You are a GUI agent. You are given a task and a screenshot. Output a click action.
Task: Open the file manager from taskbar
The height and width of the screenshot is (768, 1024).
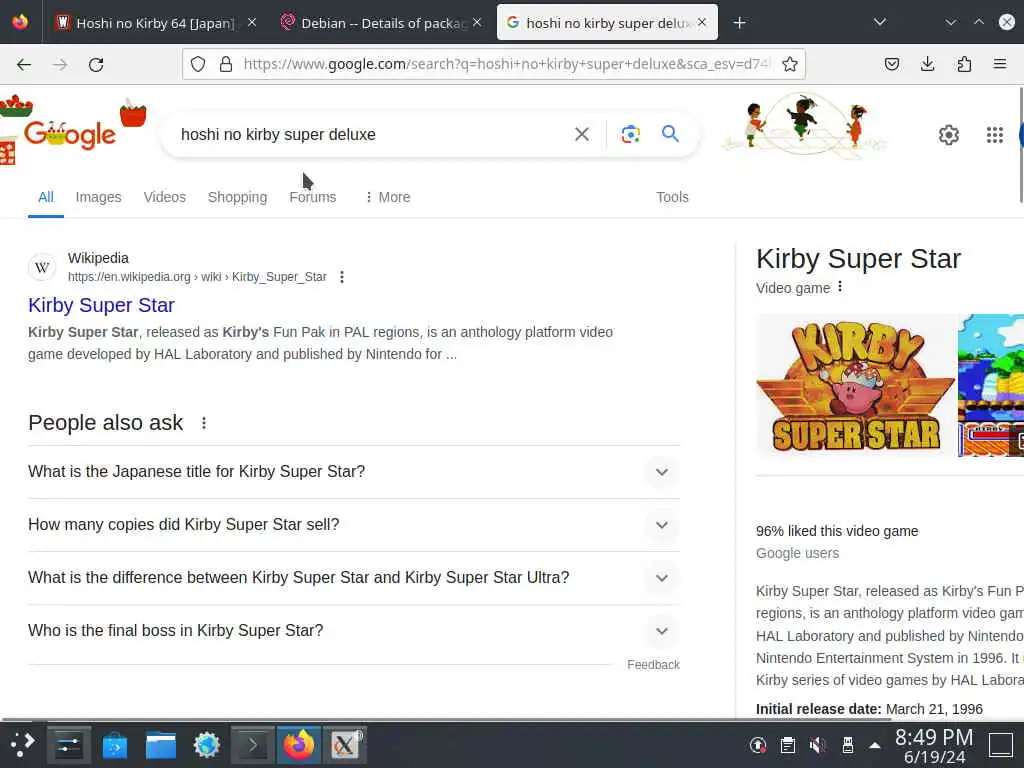click(161, 744)
